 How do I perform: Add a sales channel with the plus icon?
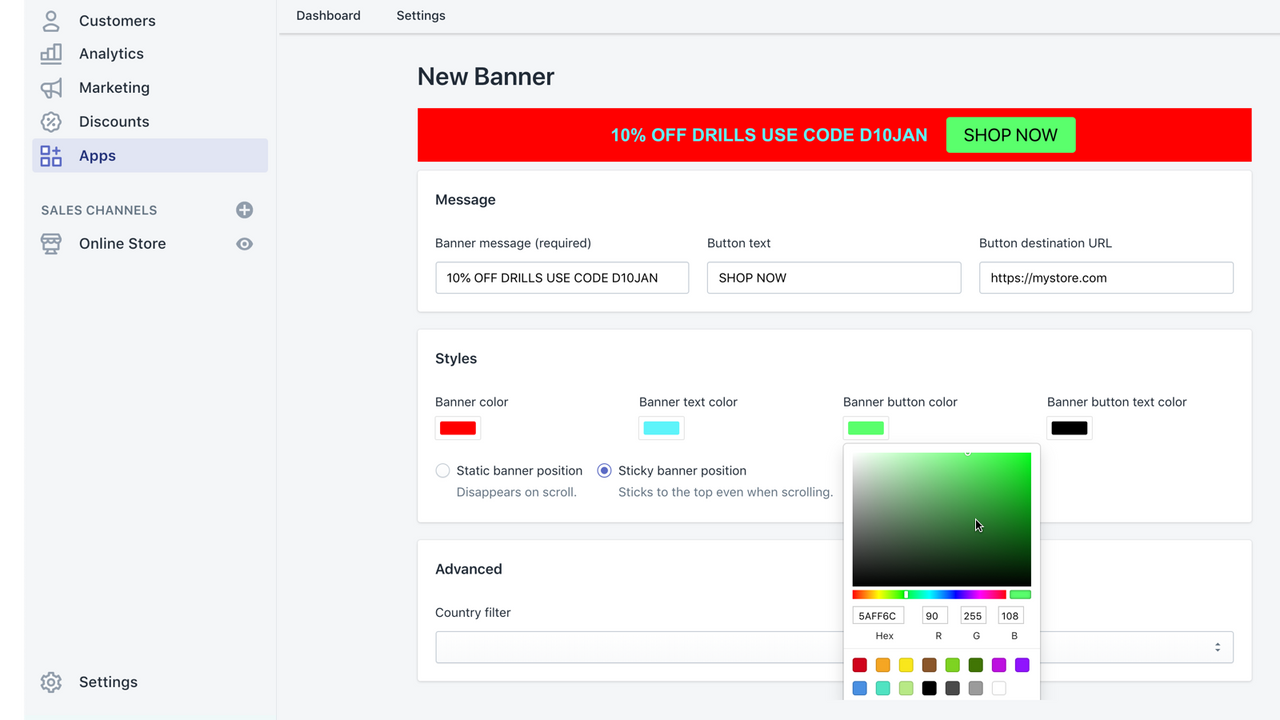(x=244, y=210)
